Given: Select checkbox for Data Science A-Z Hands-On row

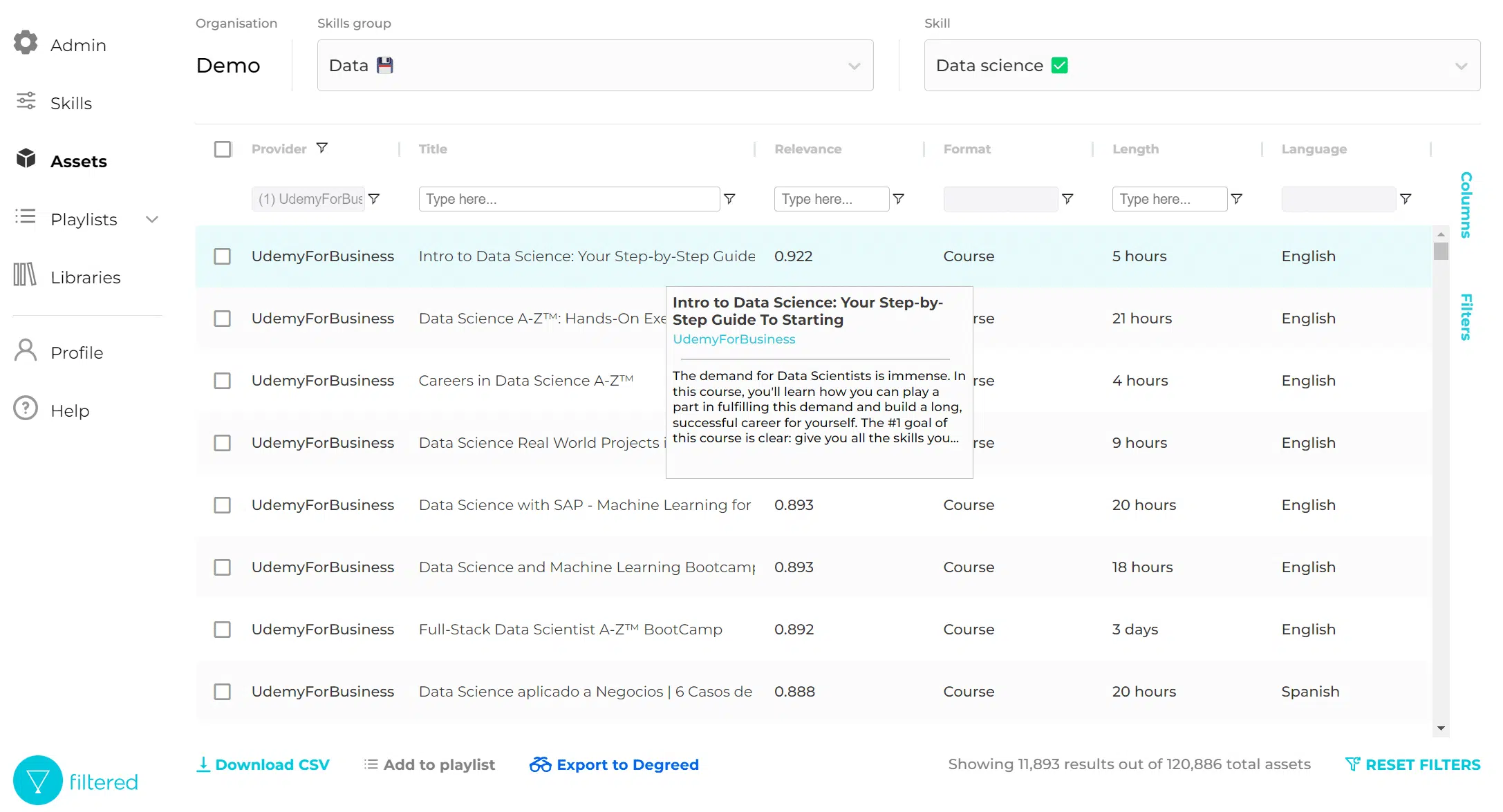Looking at the screenshot, I should [223, 319].
